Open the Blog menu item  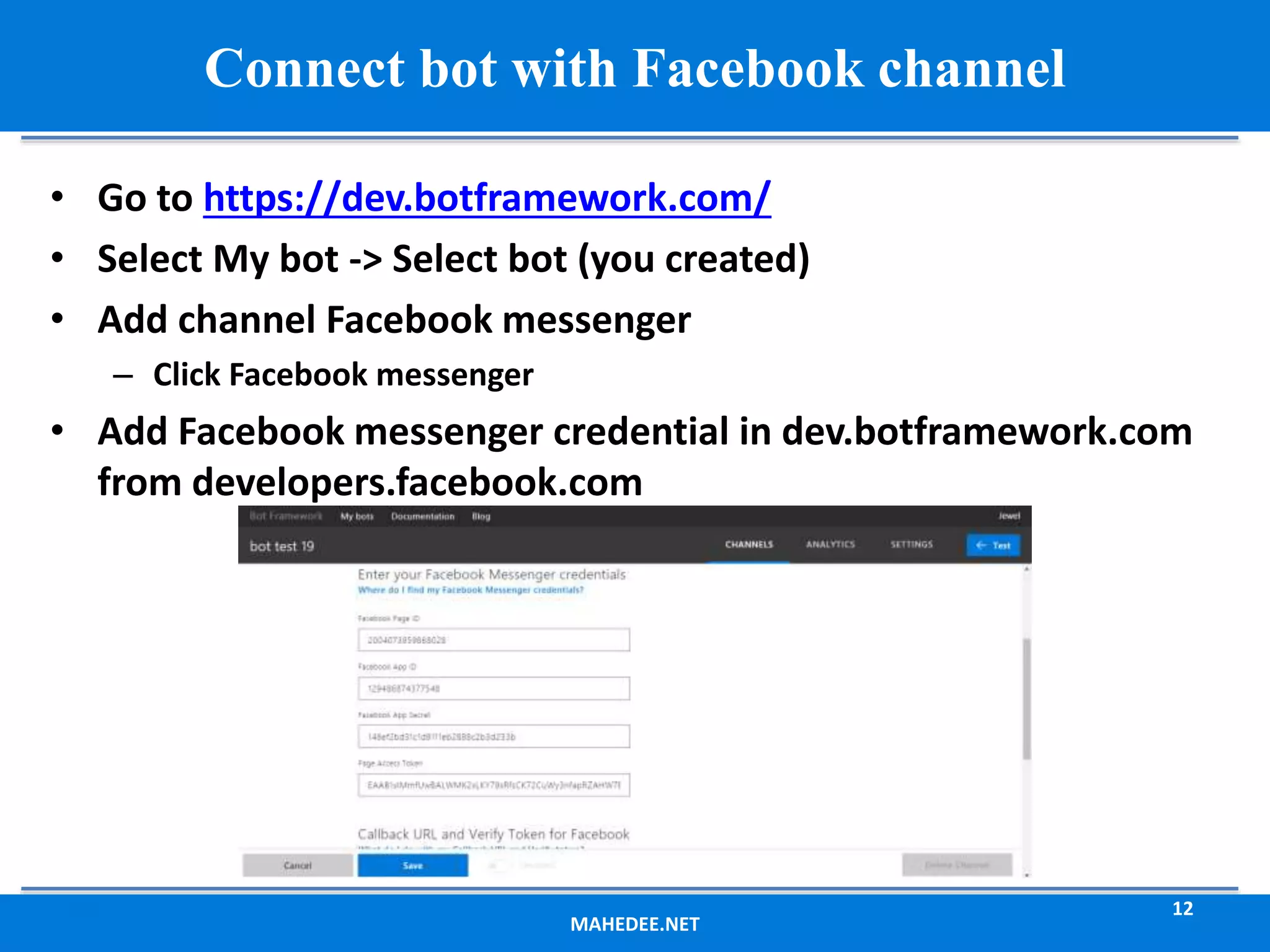tap(481, 516)
